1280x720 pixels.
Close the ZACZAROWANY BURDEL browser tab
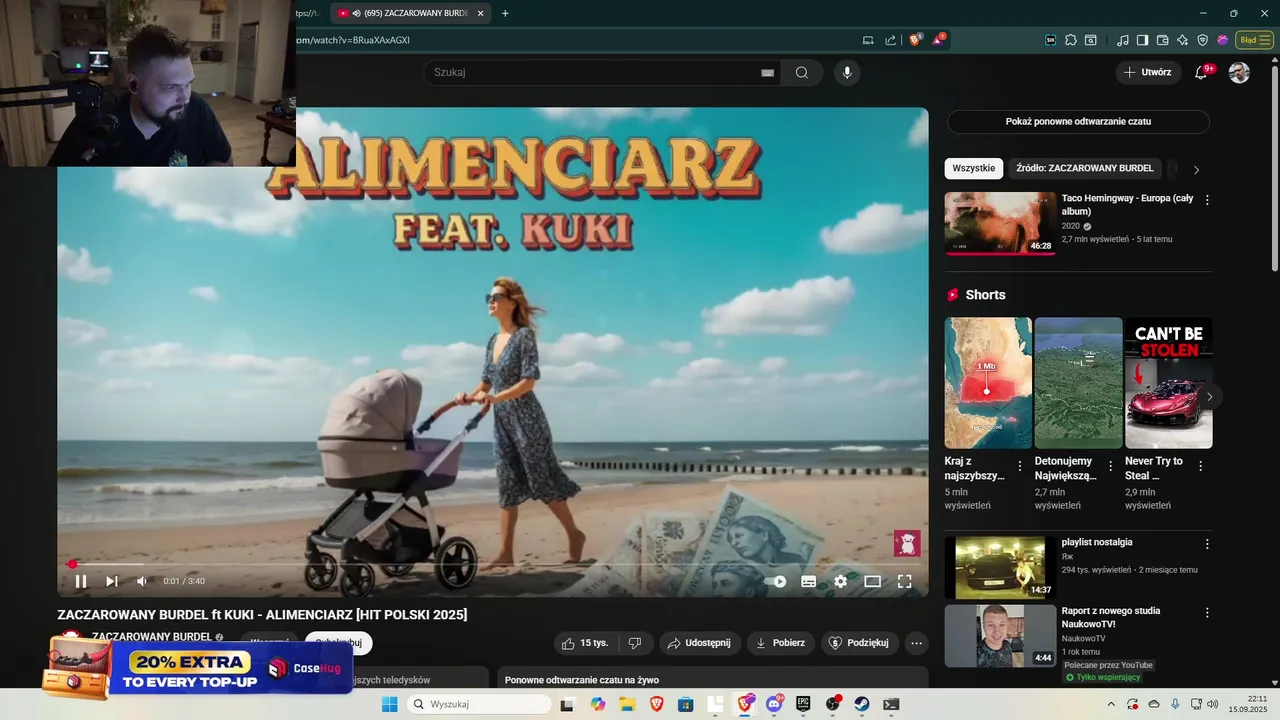coord(481,13)
